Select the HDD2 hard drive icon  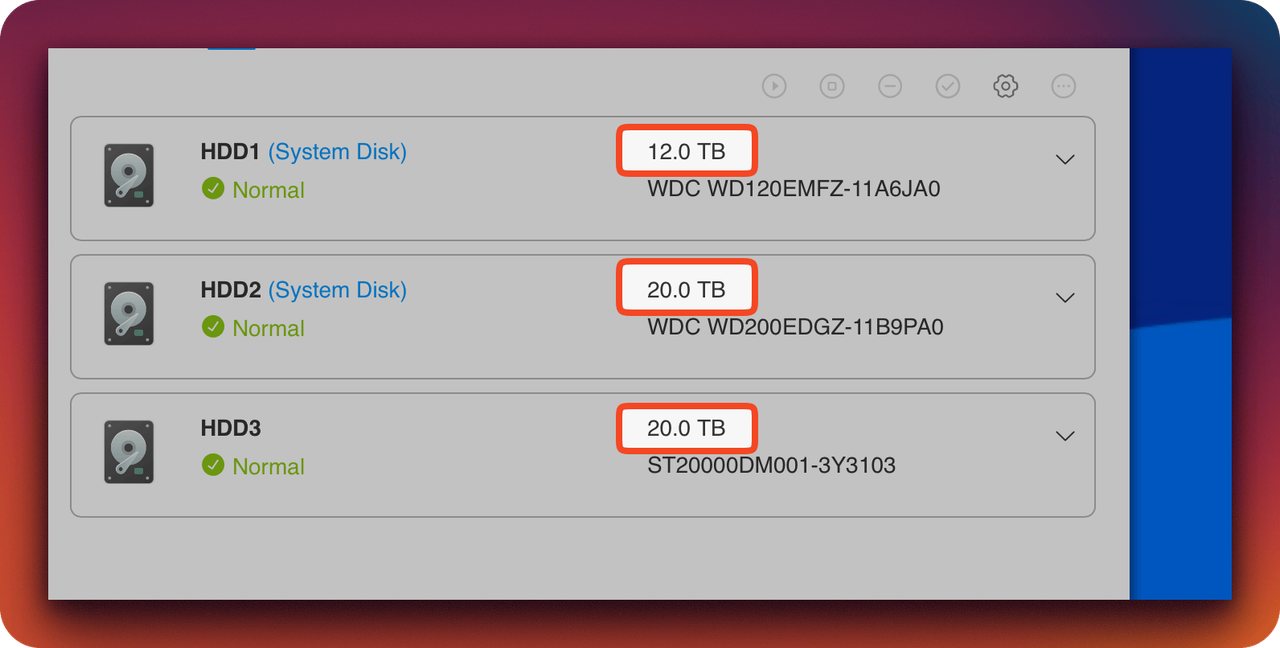129,313
